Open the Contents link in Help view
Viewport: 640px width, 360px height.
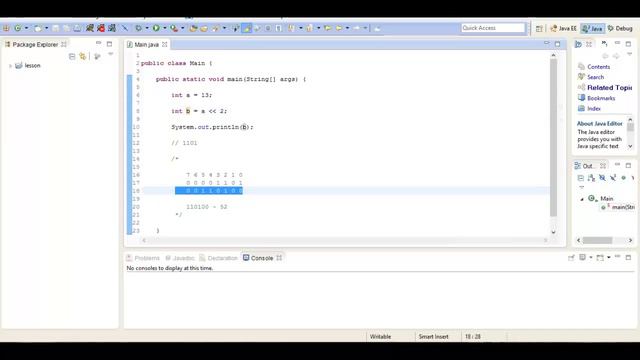598,67
